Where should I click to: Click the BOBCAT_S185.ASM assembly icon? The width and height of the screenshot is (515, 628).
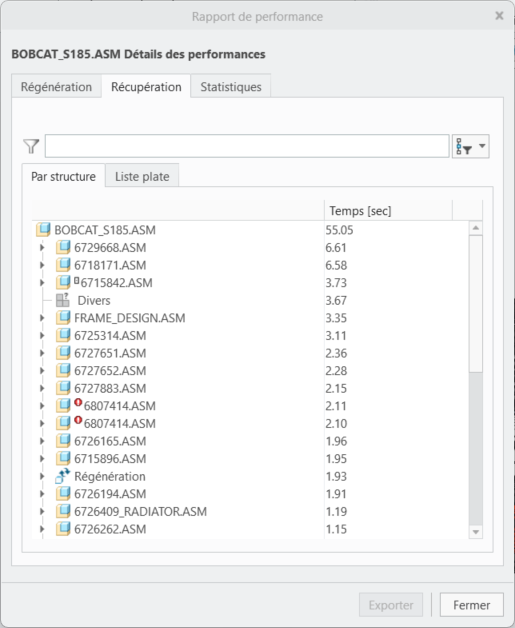click(x=43, y=230)
